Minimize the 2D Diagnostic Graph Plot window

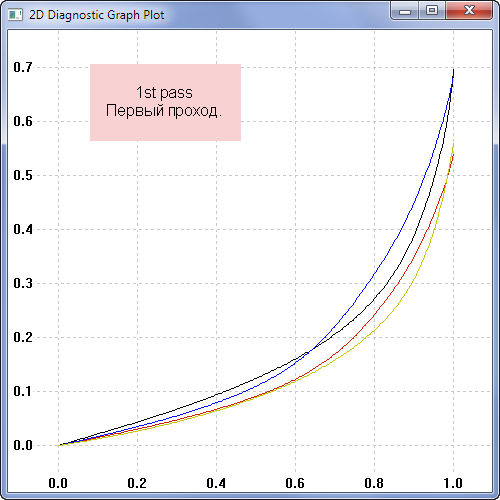click(x=405, y=11)
